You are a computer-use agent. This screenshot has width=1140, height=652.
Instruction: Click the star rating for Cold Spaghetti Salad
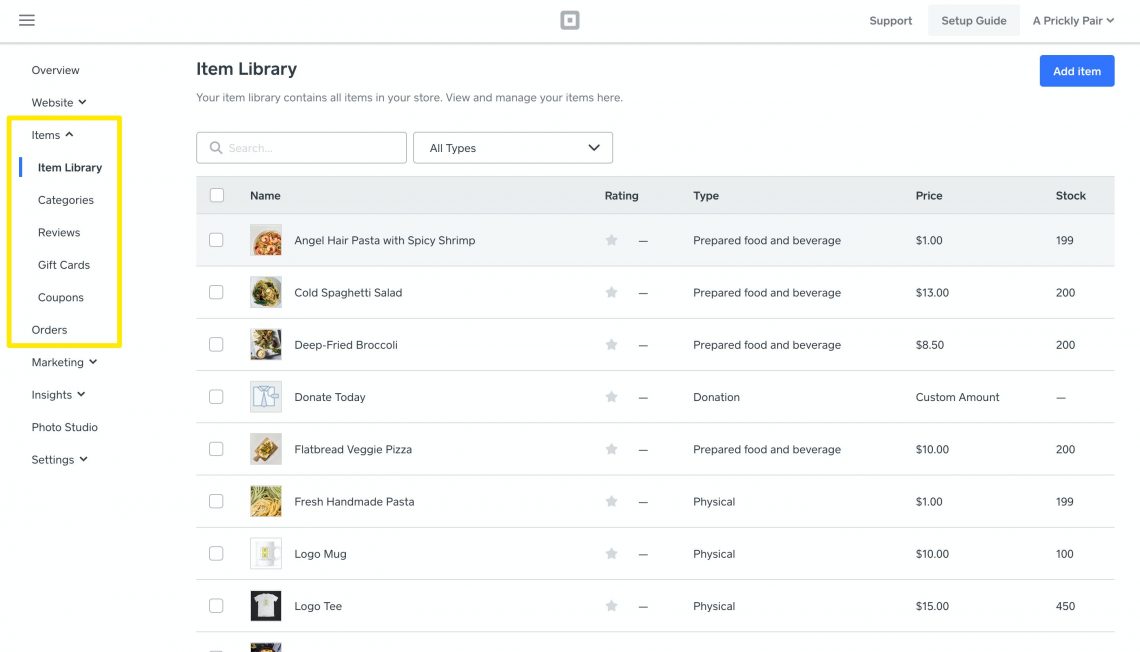(611, 292)
